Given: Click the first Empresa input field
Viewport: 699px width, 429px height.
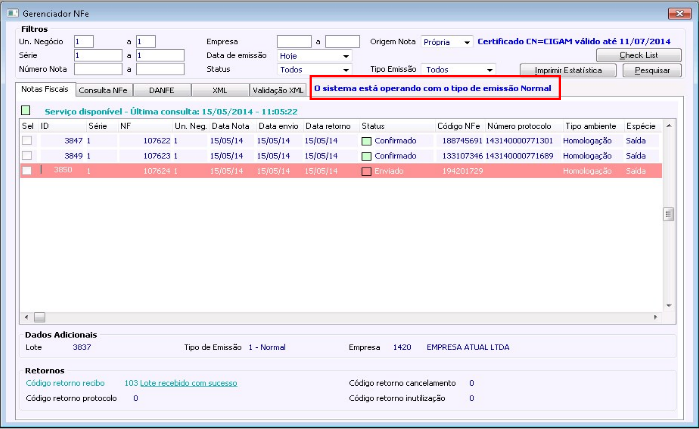Looking at the screenshot, I should click(x=294, y=42).
